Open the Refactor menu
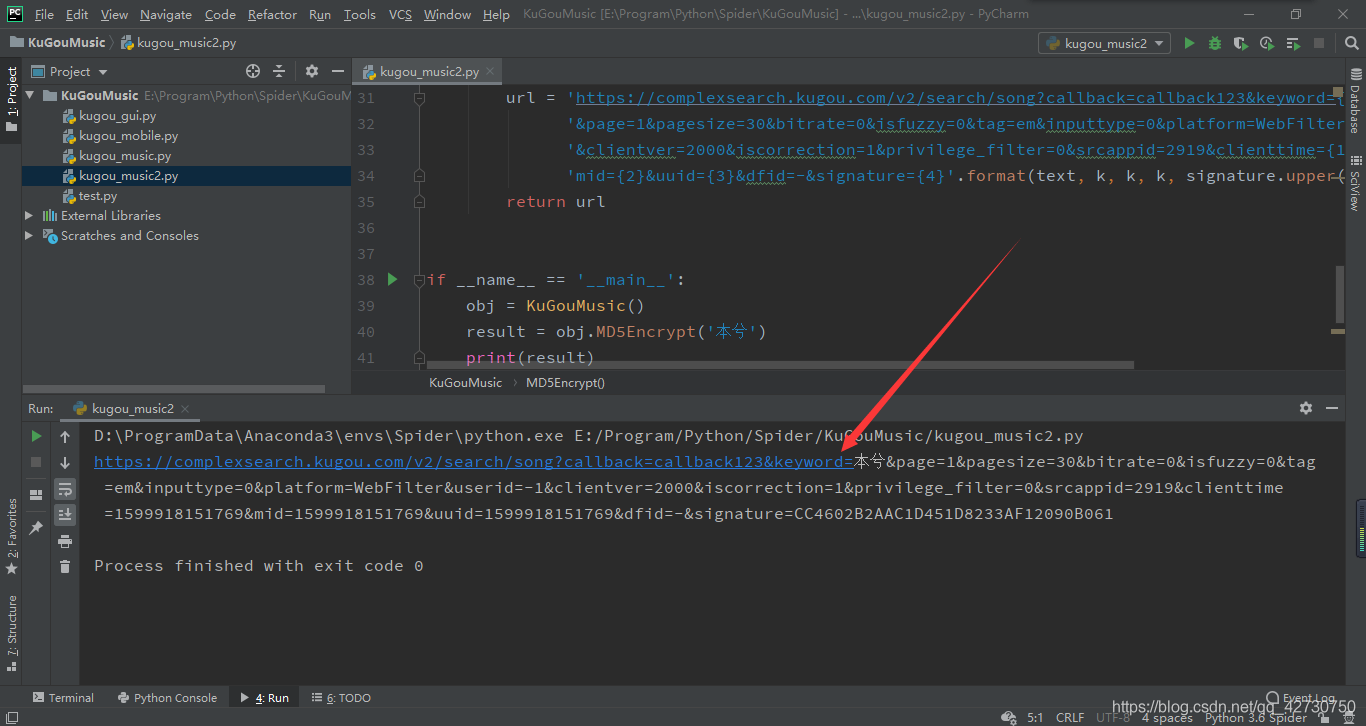Image resolution: width=1366 pixels, height=726 pixels. tap(272, 14)
